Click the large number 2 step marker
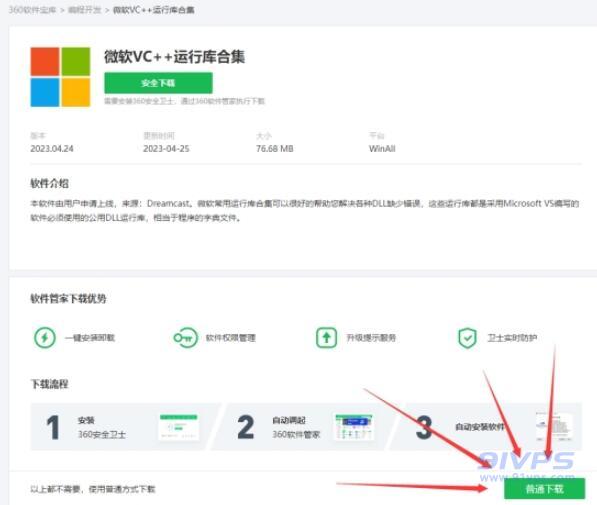This screenshot has width=597, height=505. point(246,427)
